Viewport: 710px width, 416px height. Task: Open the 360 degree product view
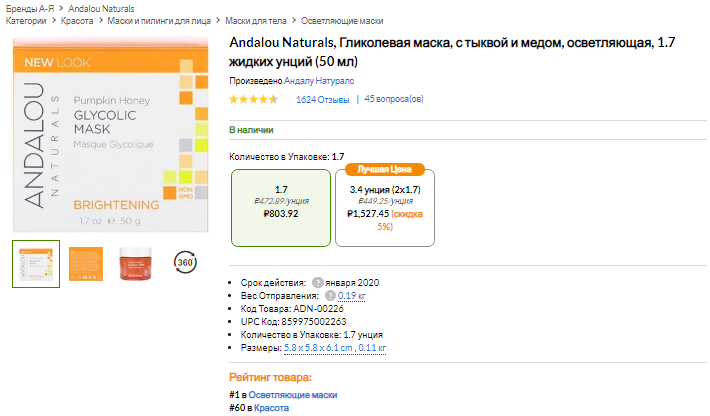point(184,262)
